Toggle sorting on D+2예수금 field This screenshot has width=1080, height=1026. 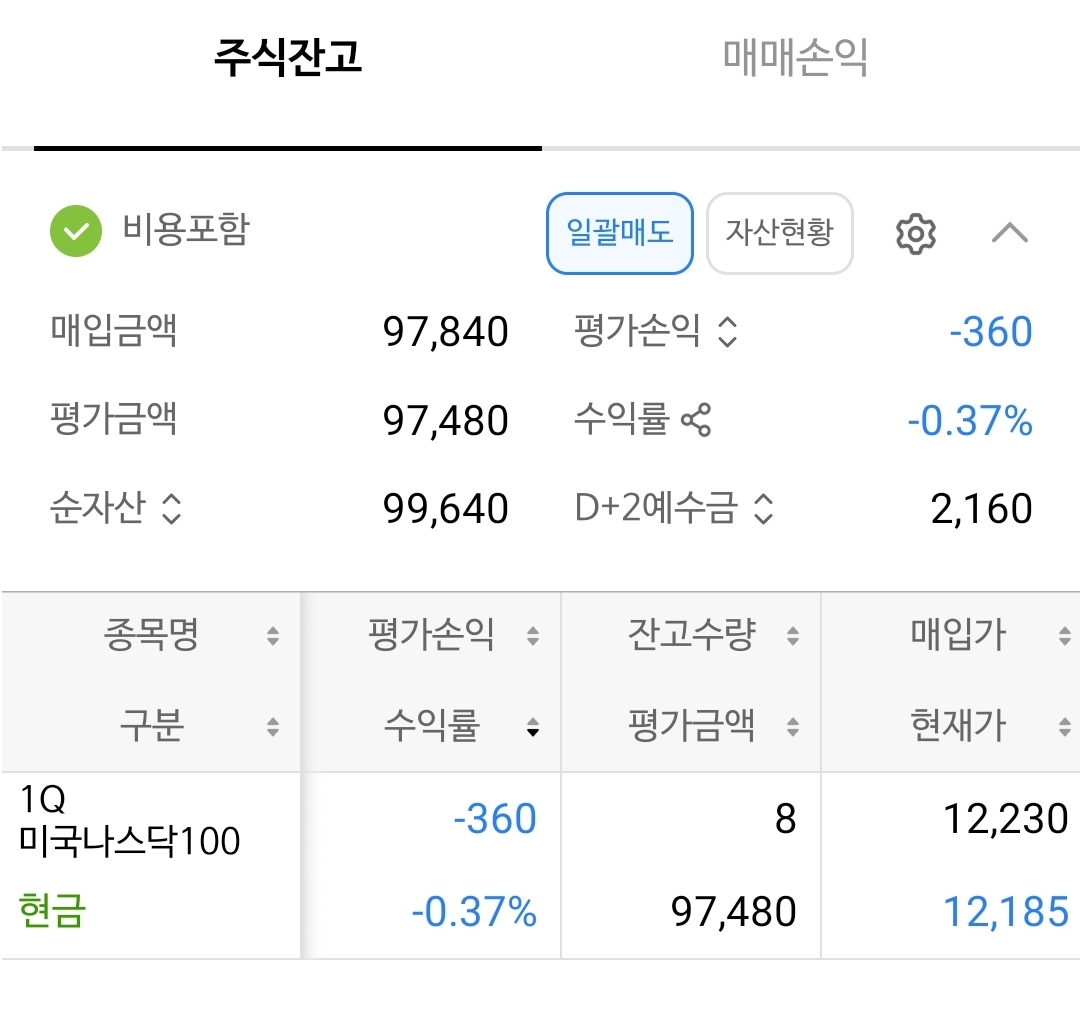click(765, 511)
